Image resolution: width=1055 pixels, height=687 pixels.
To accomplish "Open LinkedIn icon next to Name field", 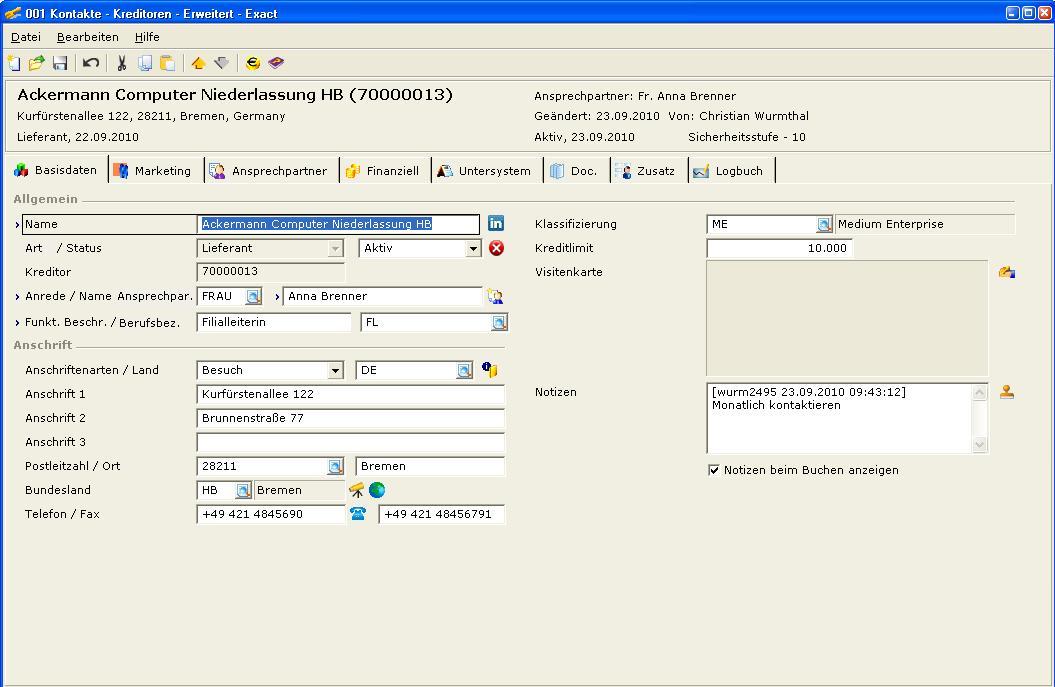I will [496, 223].
